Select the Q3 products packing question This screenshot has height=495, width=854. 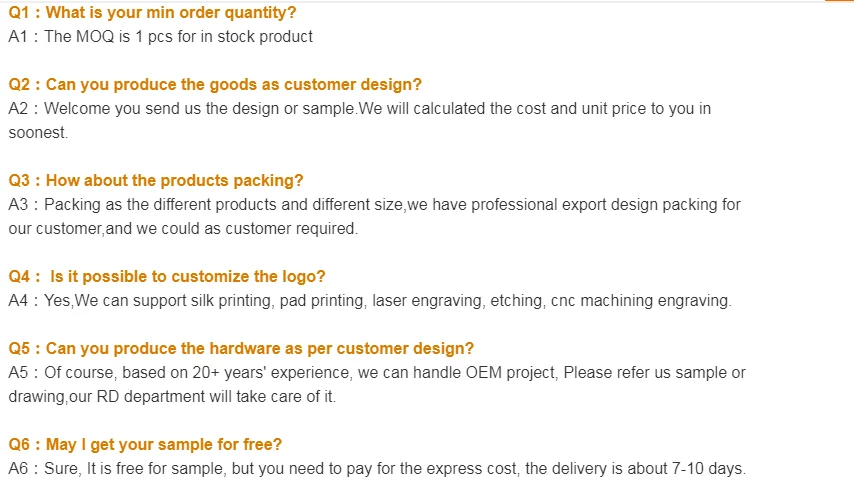tap(156, 180)
